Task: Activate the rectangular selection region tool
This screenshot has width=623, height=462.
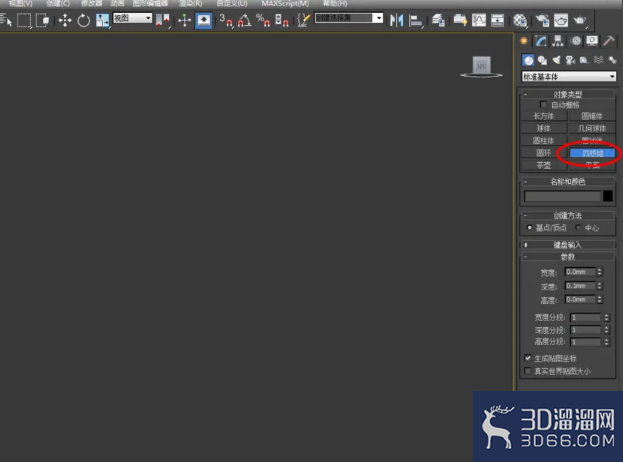Action: point(24,20)
